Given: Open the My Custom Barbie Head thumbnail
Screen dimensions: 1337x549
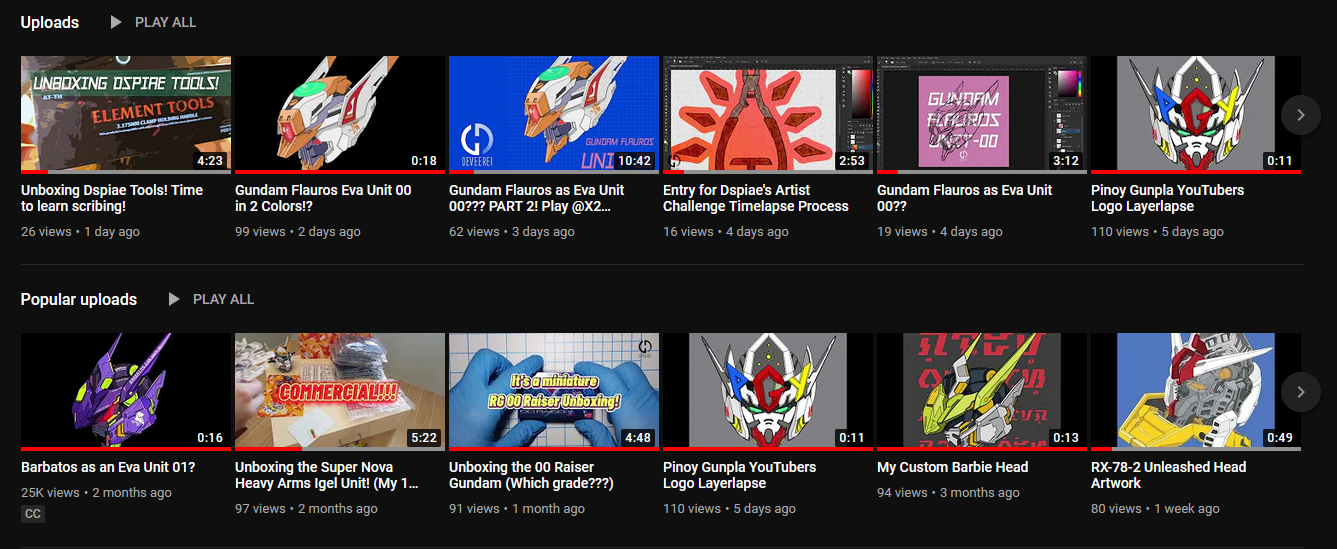Looking at the screenshot, I should click(982, 392).
